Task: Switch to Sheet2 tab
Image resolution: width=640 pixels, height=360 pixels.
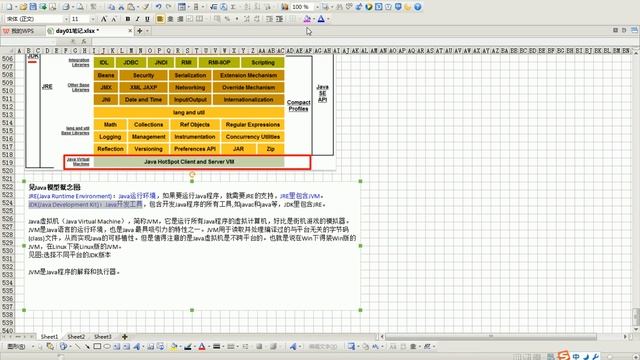Action: tap(76, 337)
